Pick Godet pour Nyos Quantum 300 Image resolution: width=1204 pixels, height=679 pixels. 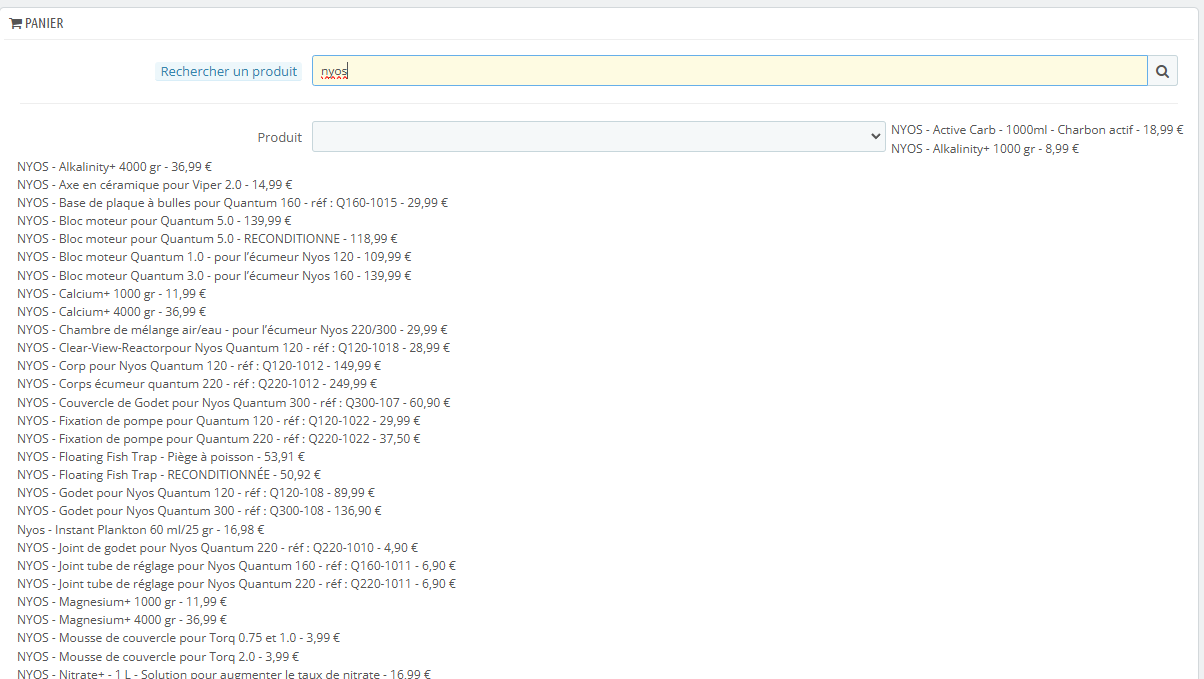coord(200,511)
